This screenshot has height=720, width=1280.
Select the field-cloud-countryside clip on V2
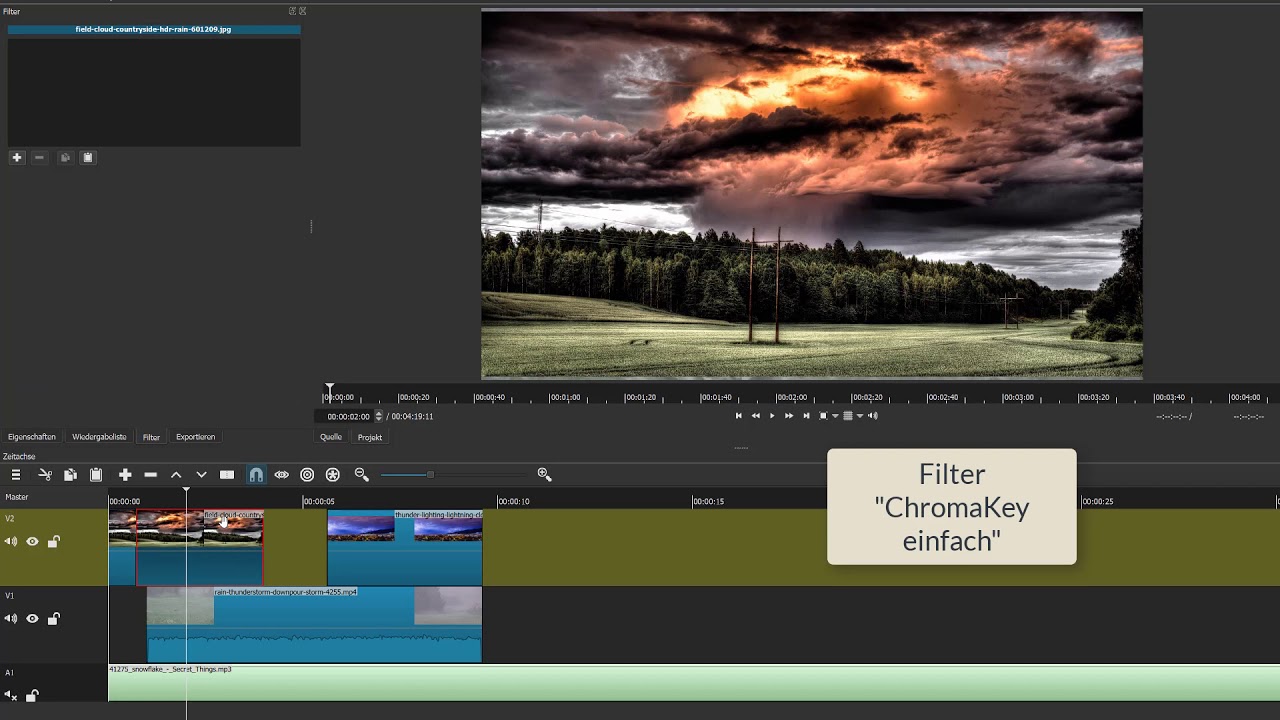pyautogui.click(x=199, y=547)
